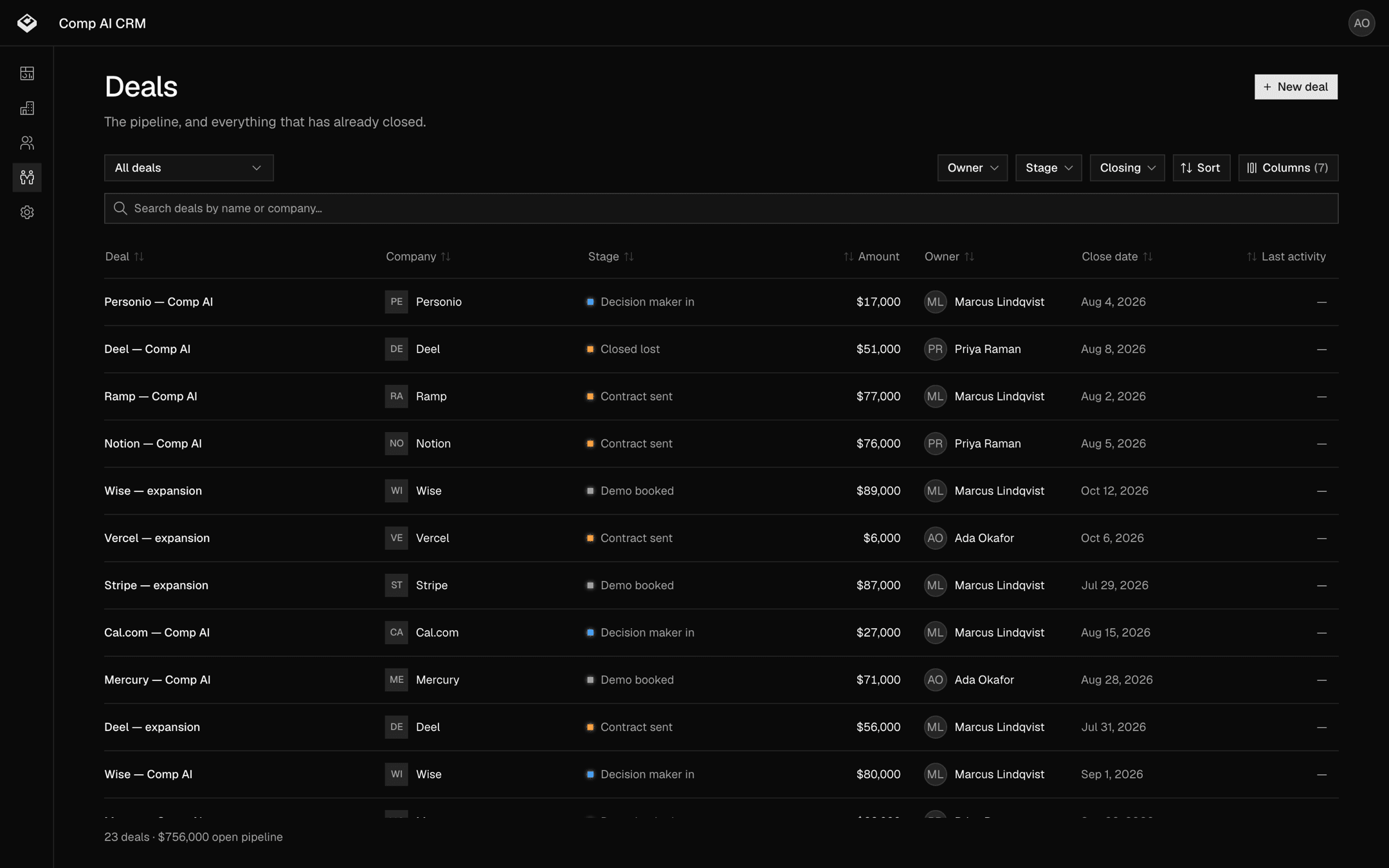The width and height of the screenshot is (1389, 868).
Task: Click the Demo booked stage in the Mercury row
Action: [630, 680]
